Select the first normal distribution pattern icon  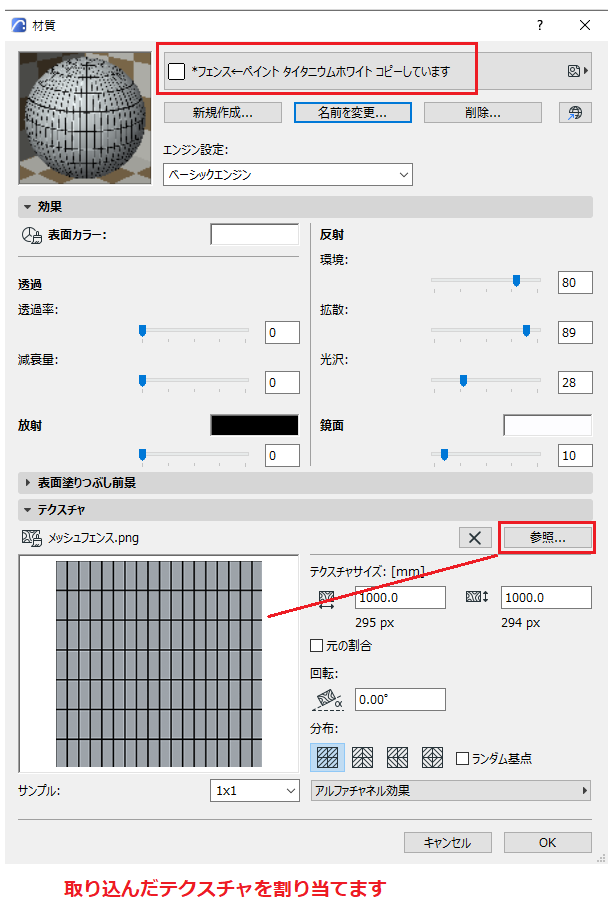click(x=327, y=757)
